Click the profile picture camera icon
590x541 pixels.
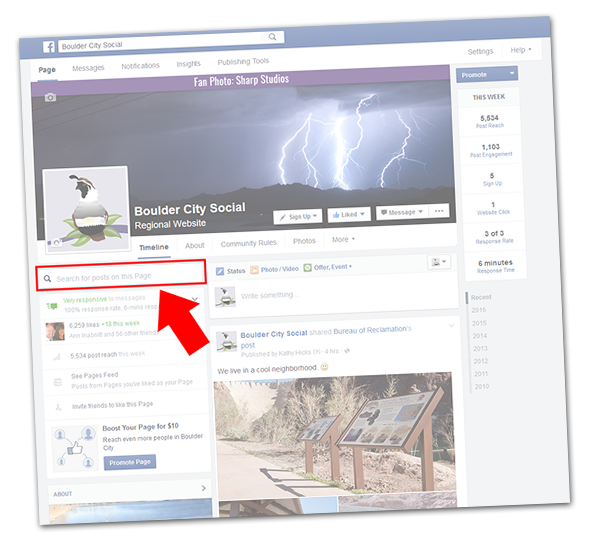point(56,243)
